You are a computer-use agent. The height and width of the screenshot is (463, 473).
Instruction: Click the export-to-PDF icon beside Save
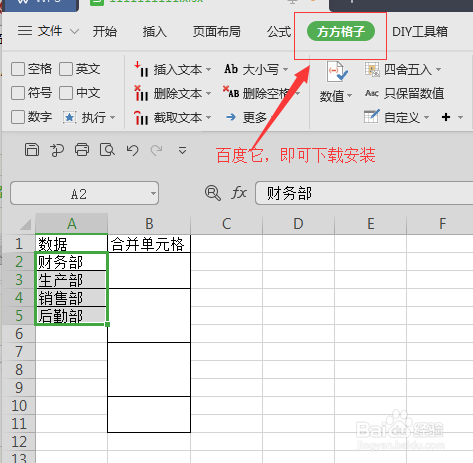click(x=57, y=150)
